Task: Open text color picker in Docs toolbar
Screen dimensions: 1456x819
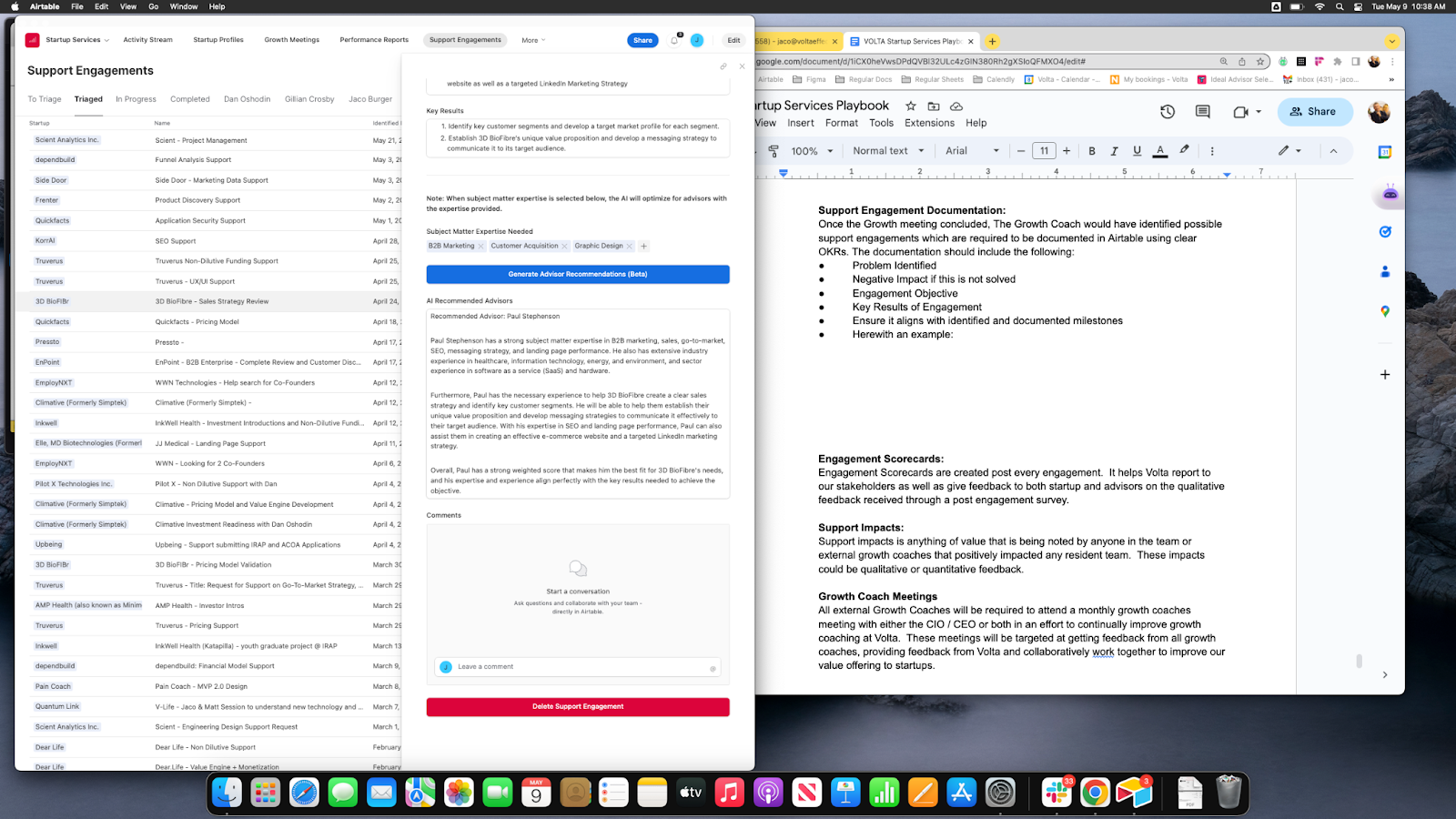Action: (x=1160, y=151)
